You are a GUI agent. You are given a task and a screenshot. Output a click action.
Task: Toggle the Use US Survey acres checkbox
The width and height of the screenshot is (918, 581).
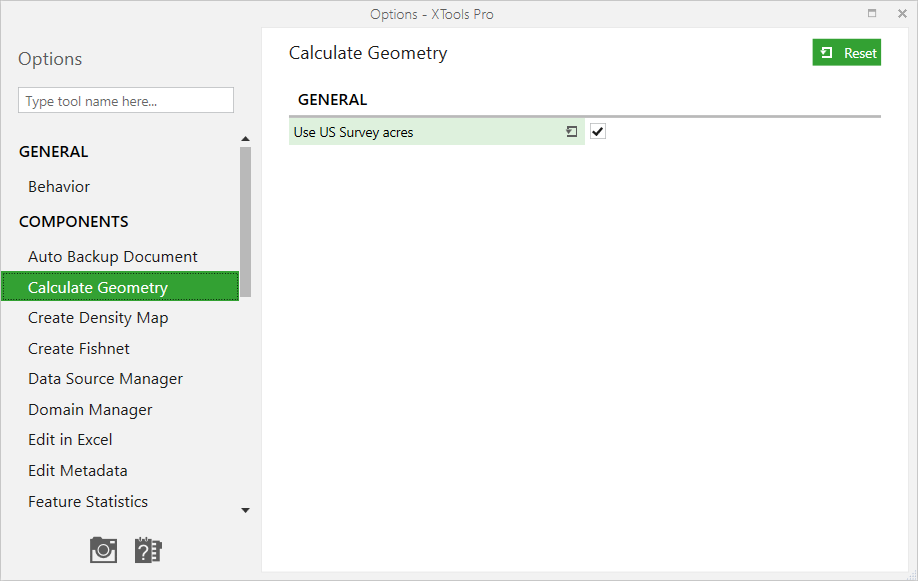coord(598,131)
